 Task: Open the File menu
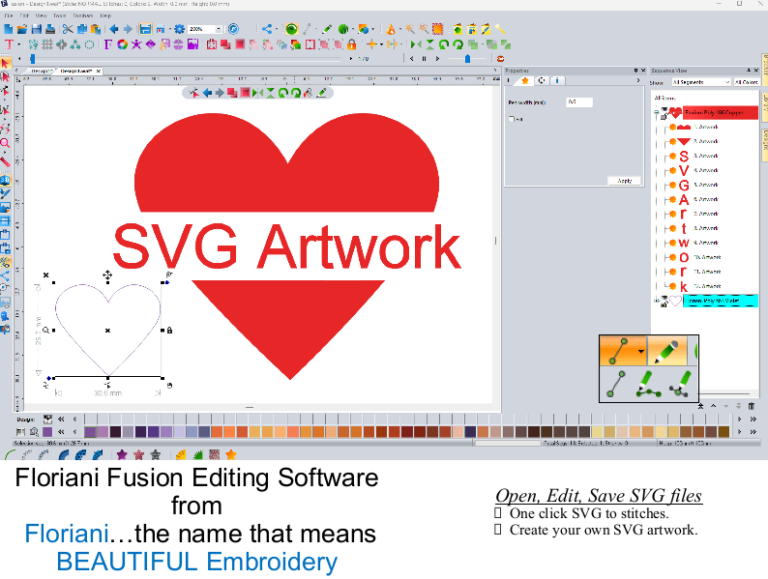[10, 16]
